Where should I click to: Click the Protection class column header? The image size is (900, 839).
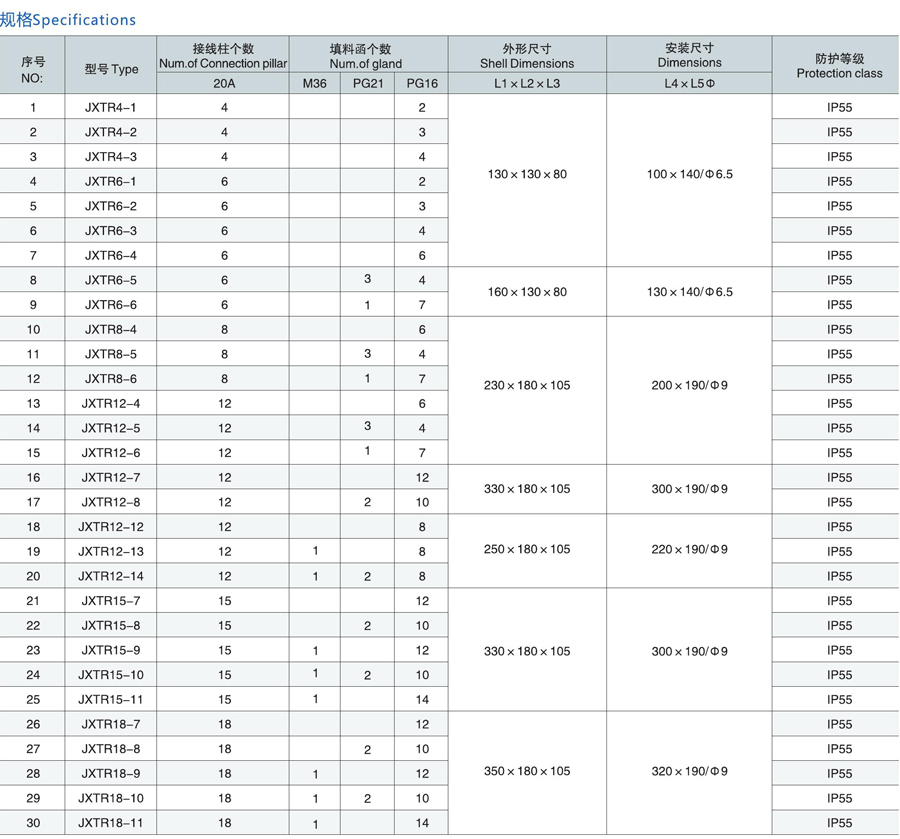838,66
